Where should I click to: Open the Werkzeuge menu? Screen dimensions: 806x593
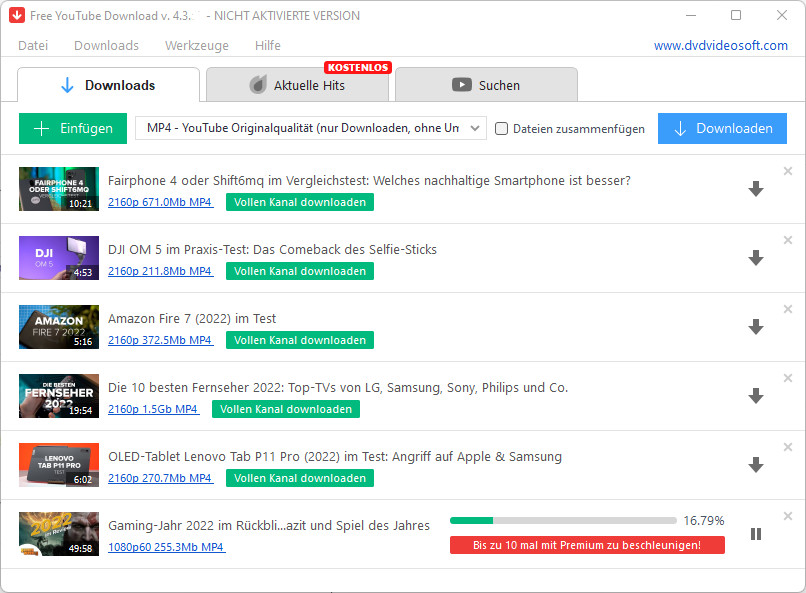coord(197,45)
